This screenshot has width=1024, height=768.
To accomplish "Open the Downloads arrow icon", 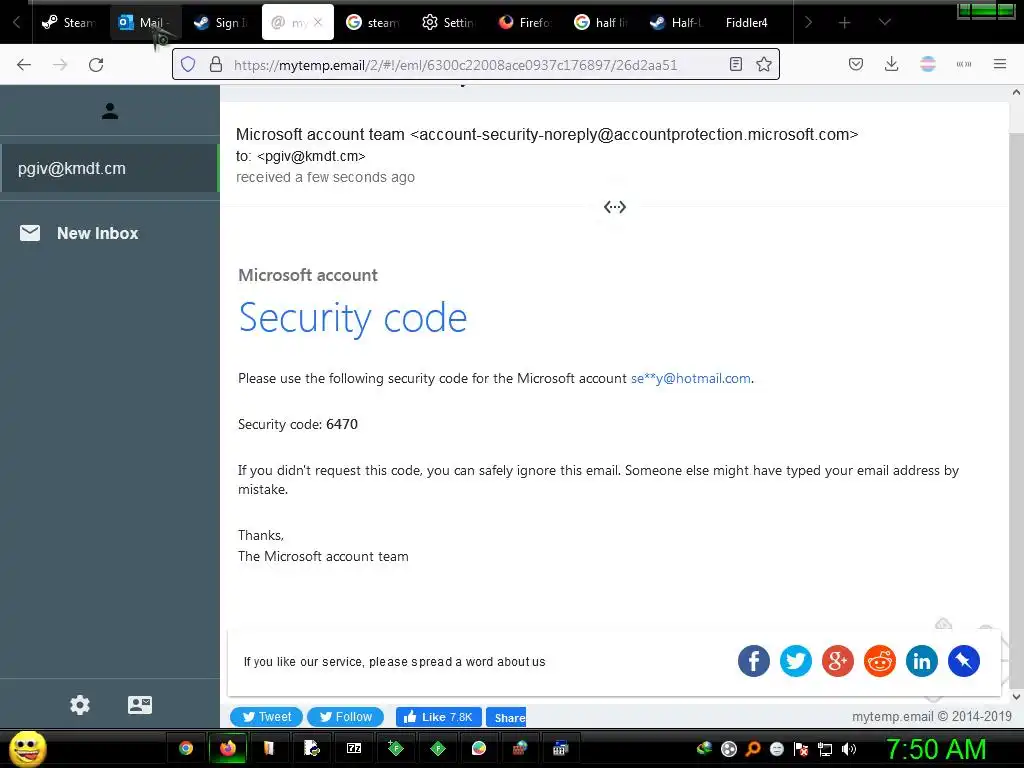I will pos(891,64).
